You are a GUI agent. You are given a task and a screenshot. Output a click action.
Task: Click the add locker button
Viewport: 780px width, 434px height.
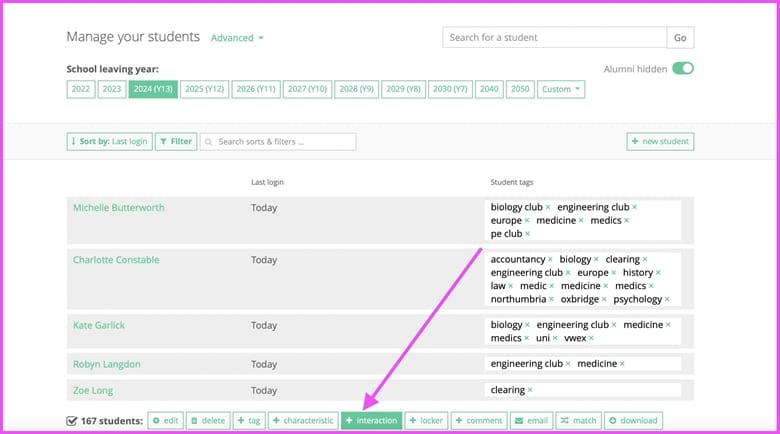click(426, 421)
